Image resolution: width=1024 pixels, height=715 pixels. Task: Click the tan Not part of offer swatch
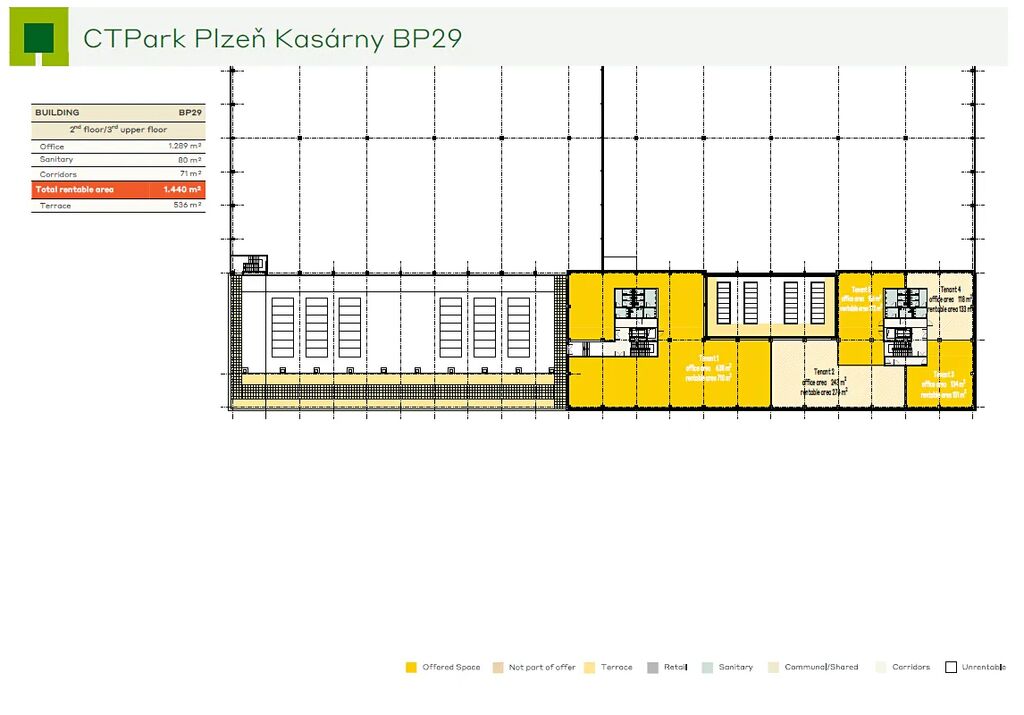[498, 667]
